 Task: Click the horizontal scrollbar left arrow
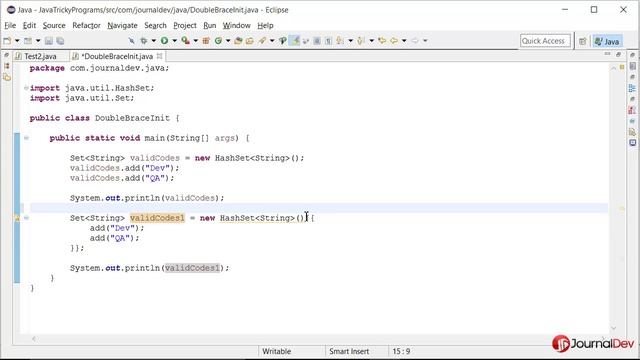click(x=34, y=339)
